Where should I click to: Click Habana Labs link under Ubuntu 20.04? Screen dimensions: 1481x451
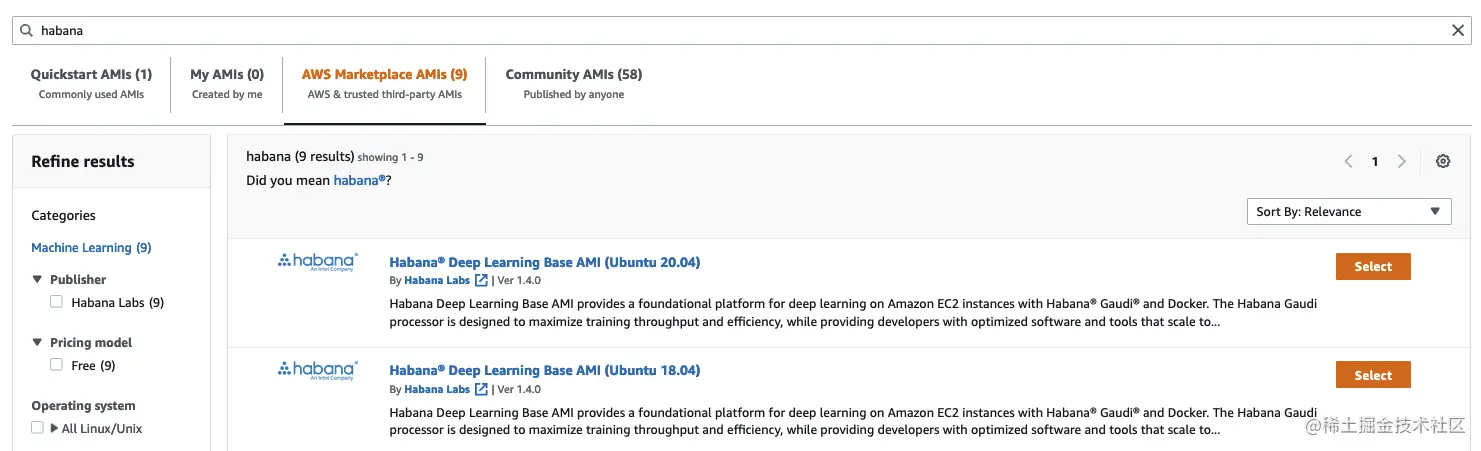(437, 281)
